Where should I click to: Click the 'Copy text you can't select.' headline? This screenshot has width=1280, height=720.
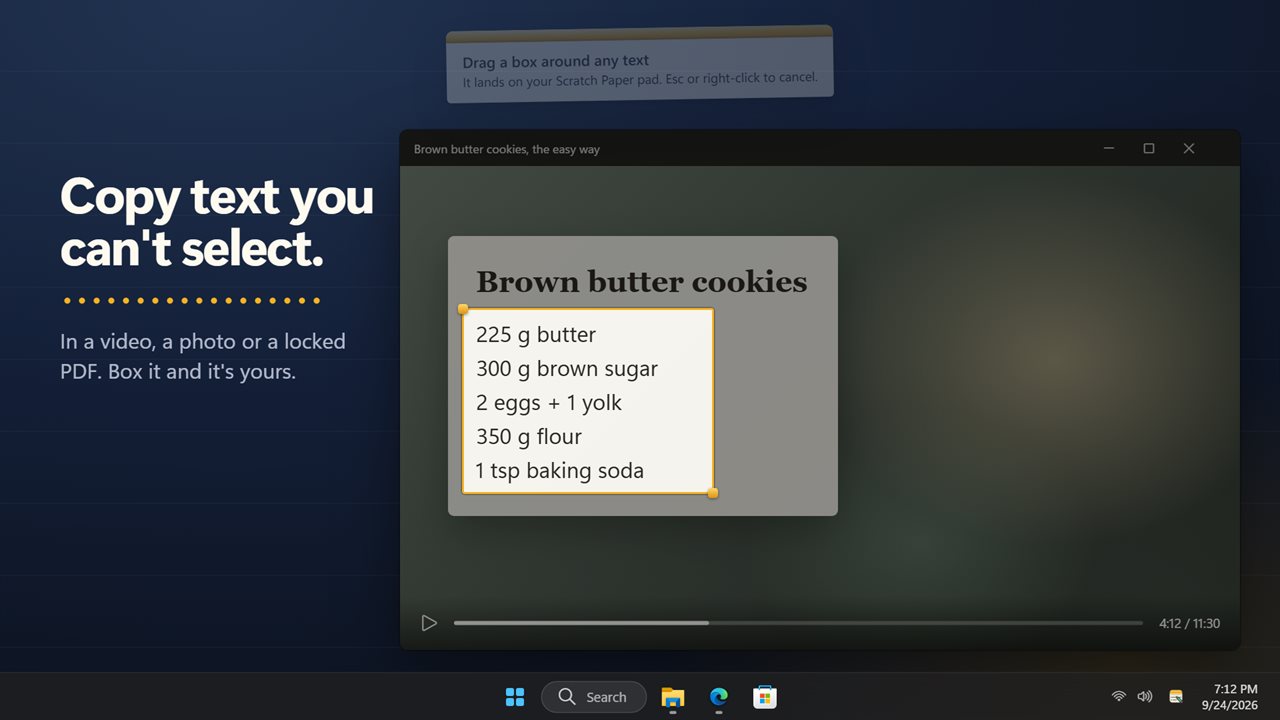click(x=217, y=222)
